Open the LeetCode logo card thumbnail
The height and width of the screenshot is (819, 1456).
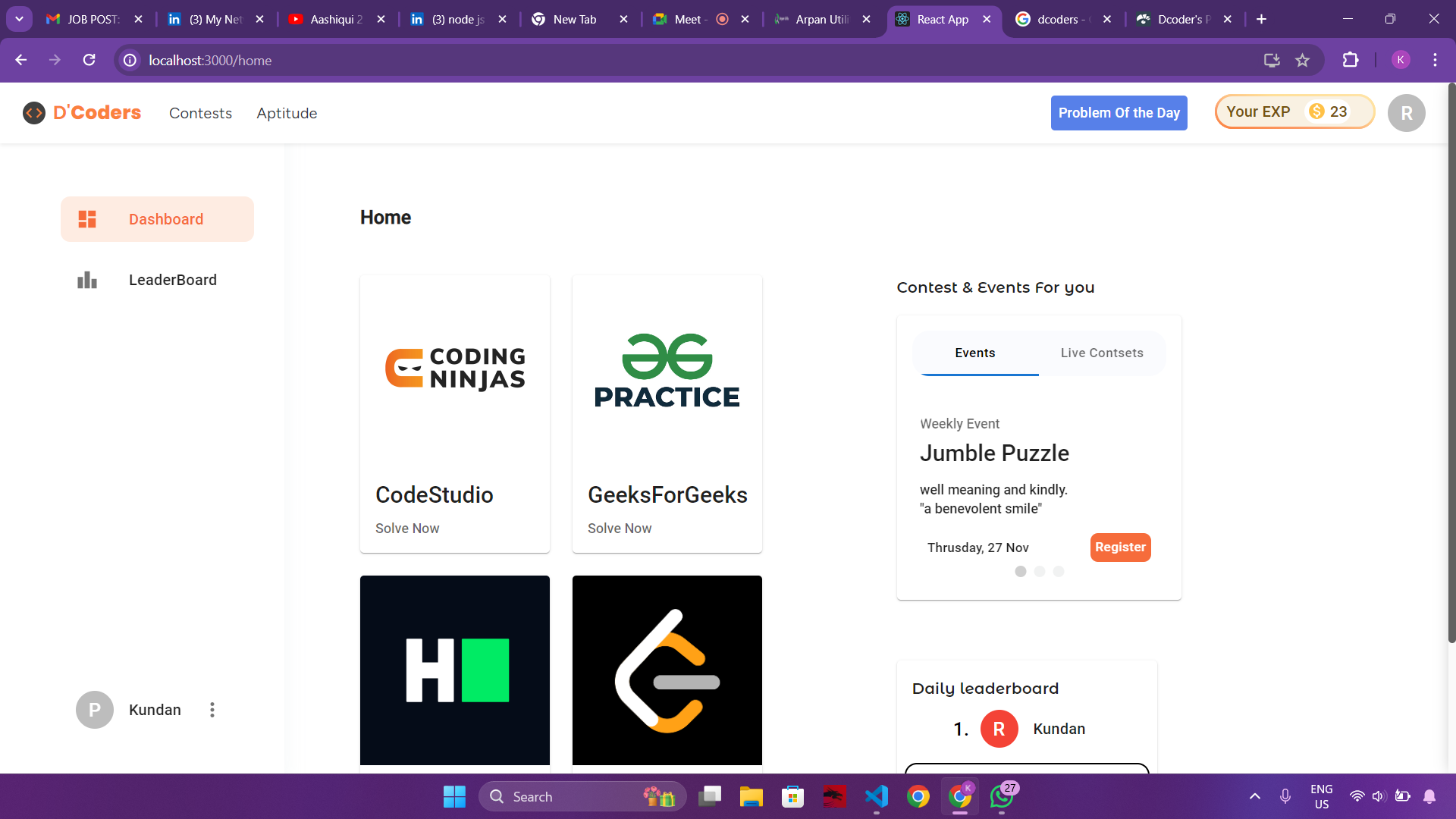(667, 670)
